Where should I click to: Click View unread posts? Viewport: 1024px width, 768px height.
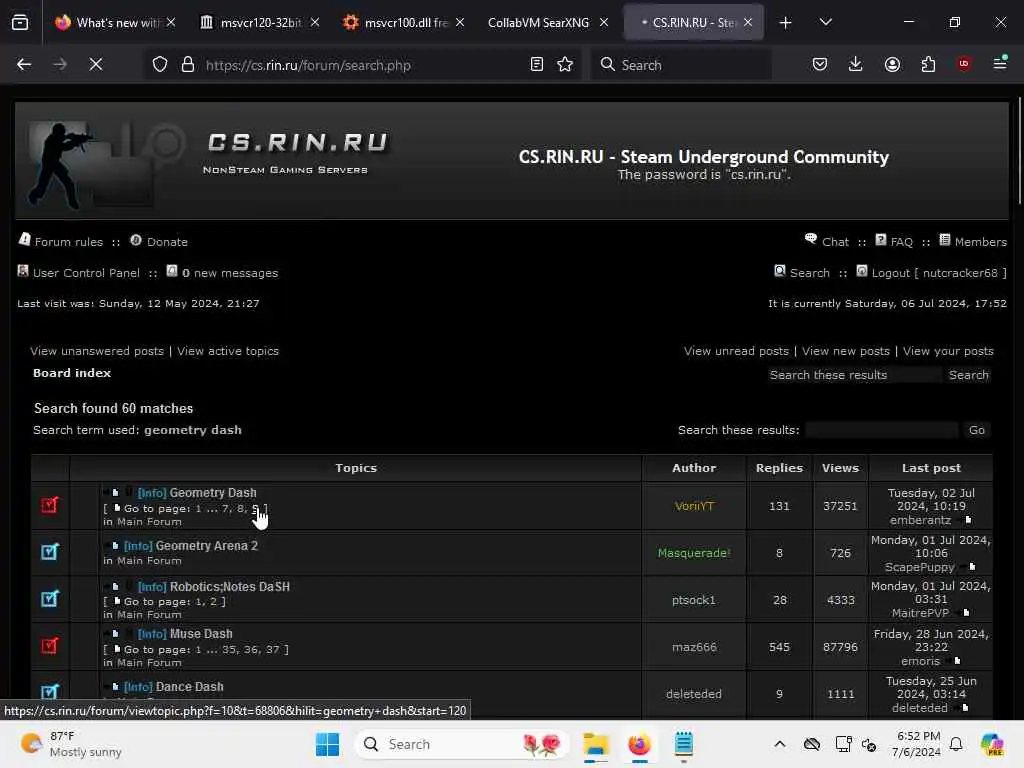point(736,351)
